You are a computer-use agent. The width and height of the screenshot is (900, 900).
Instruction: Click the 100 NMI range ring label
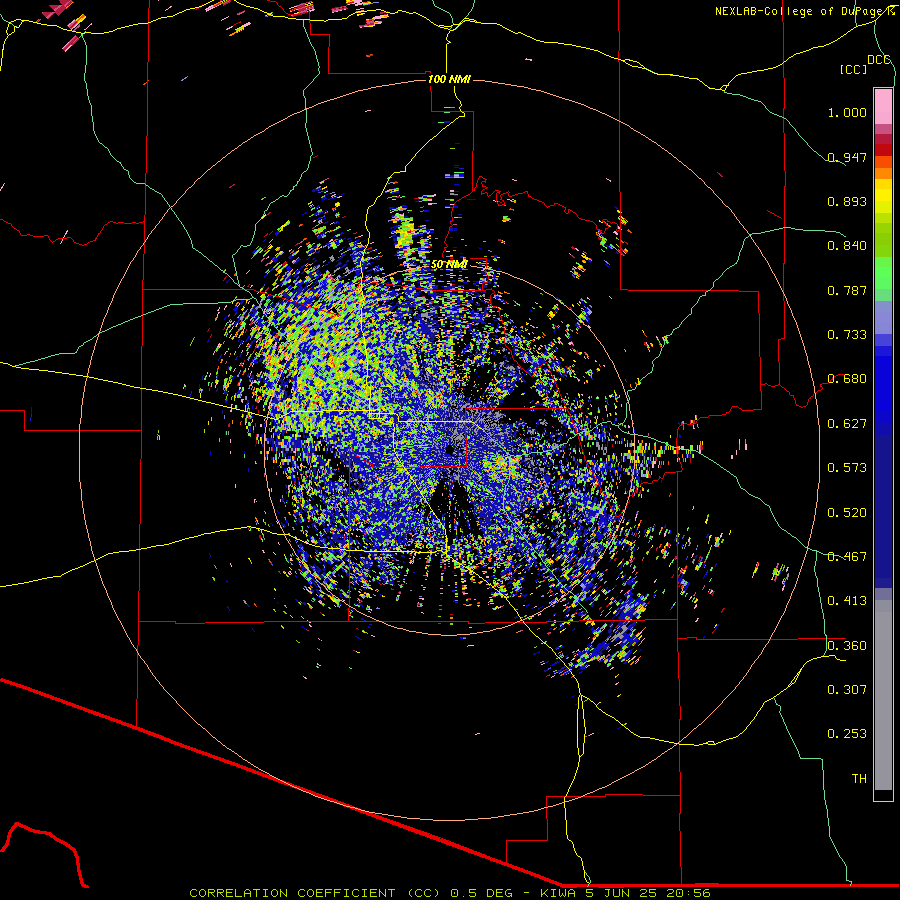449,79
